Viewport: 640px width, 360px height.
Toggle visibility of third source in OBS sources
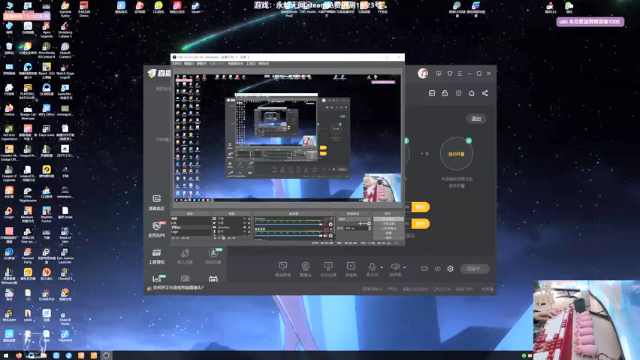coord(244,227)
